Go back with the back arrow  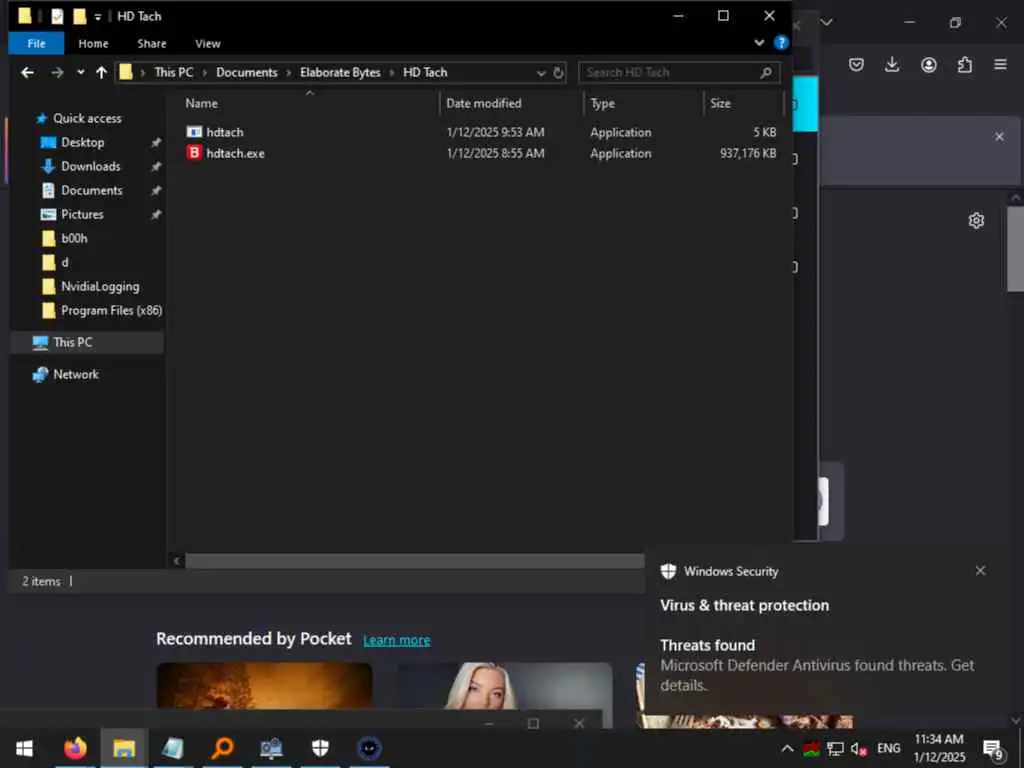(x=27, y=72)
